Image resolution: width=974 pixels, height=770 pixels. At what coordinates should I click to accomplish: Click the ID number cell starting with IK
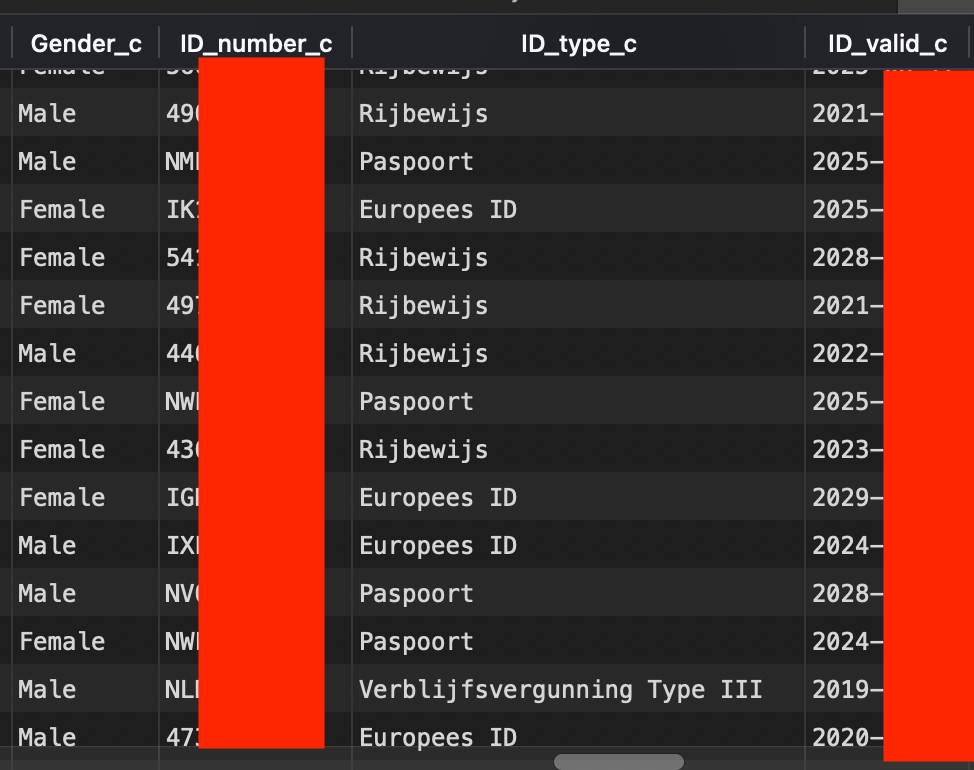tap(182, 210)
